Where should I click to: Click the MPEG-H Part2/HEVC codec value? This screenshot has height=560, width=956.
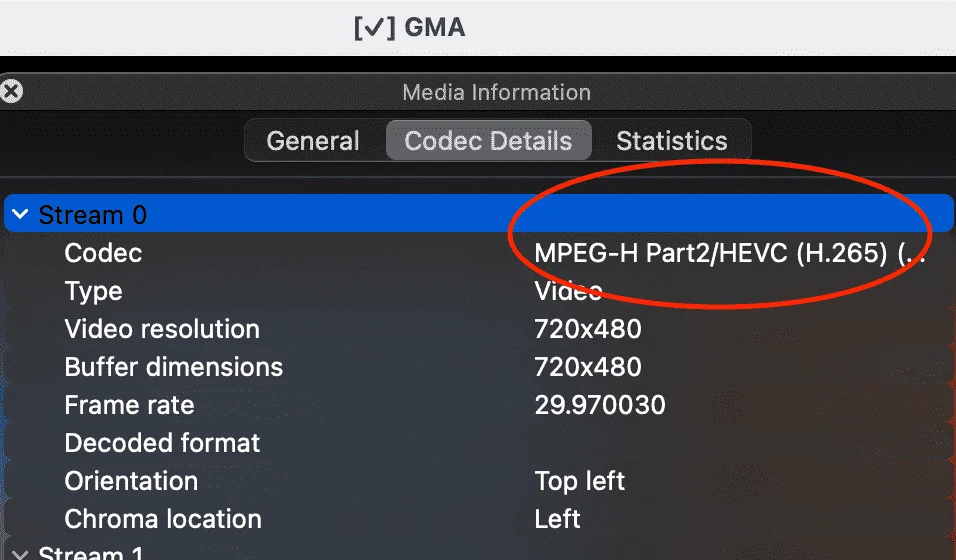click(729, 253)
